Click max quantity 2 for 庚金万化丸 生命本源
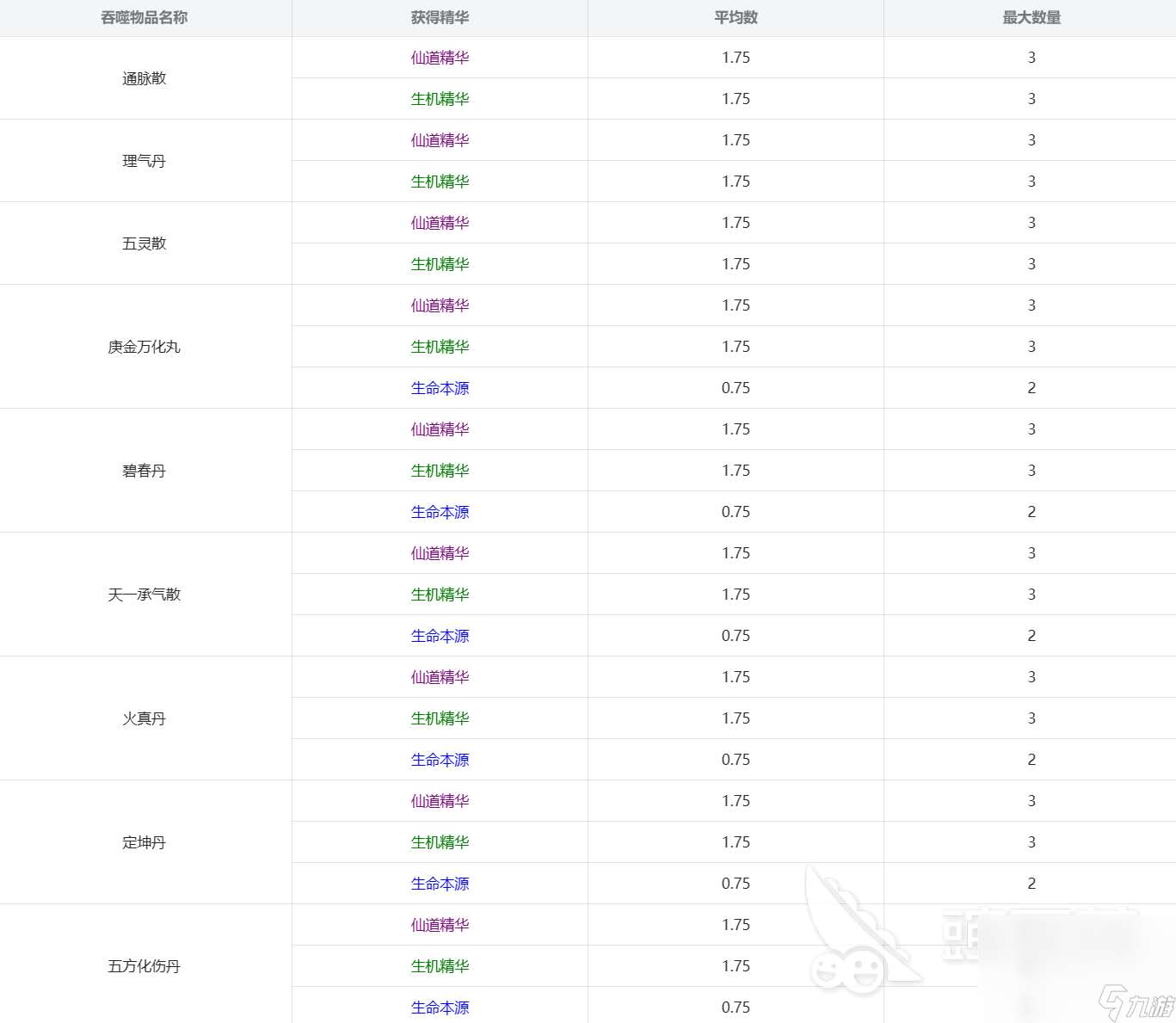The height and width of the screenshot is (1023, 1176). point(1031,388)
